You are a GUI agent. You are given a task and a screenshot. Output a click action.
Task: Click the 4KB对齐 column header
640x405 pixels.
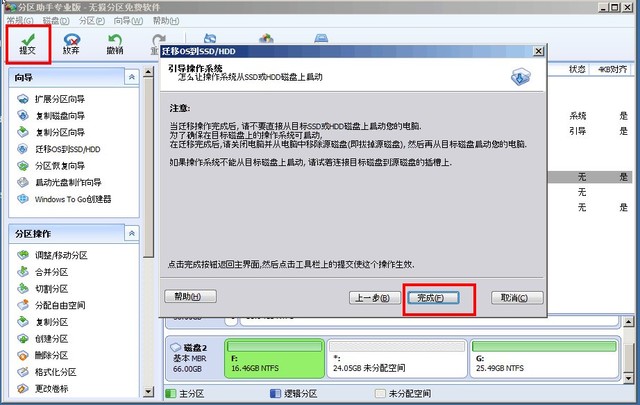tap(612, 69)
